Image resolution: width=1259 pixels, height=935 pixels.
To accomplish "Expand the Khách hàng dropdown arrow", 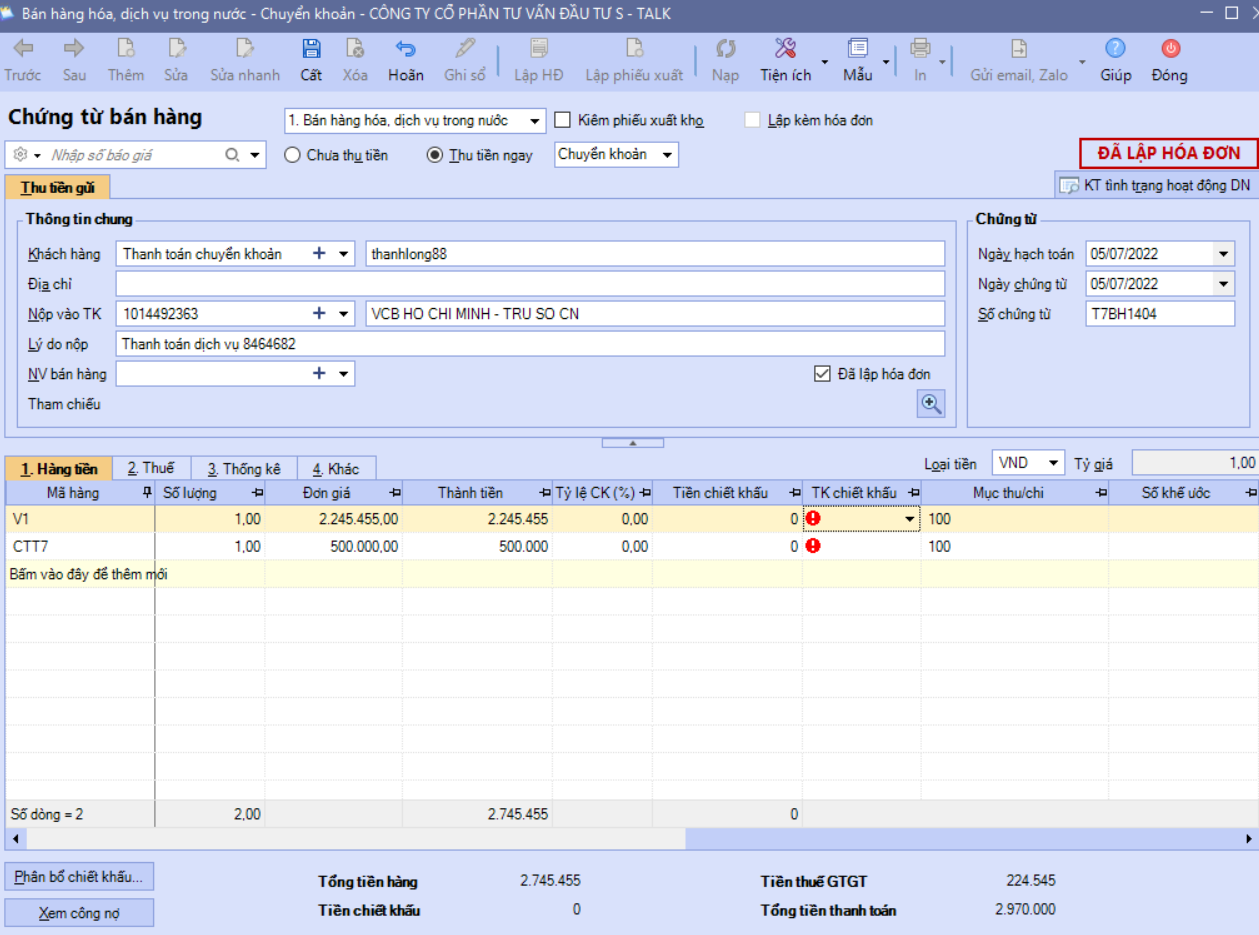I will [344, 254].
